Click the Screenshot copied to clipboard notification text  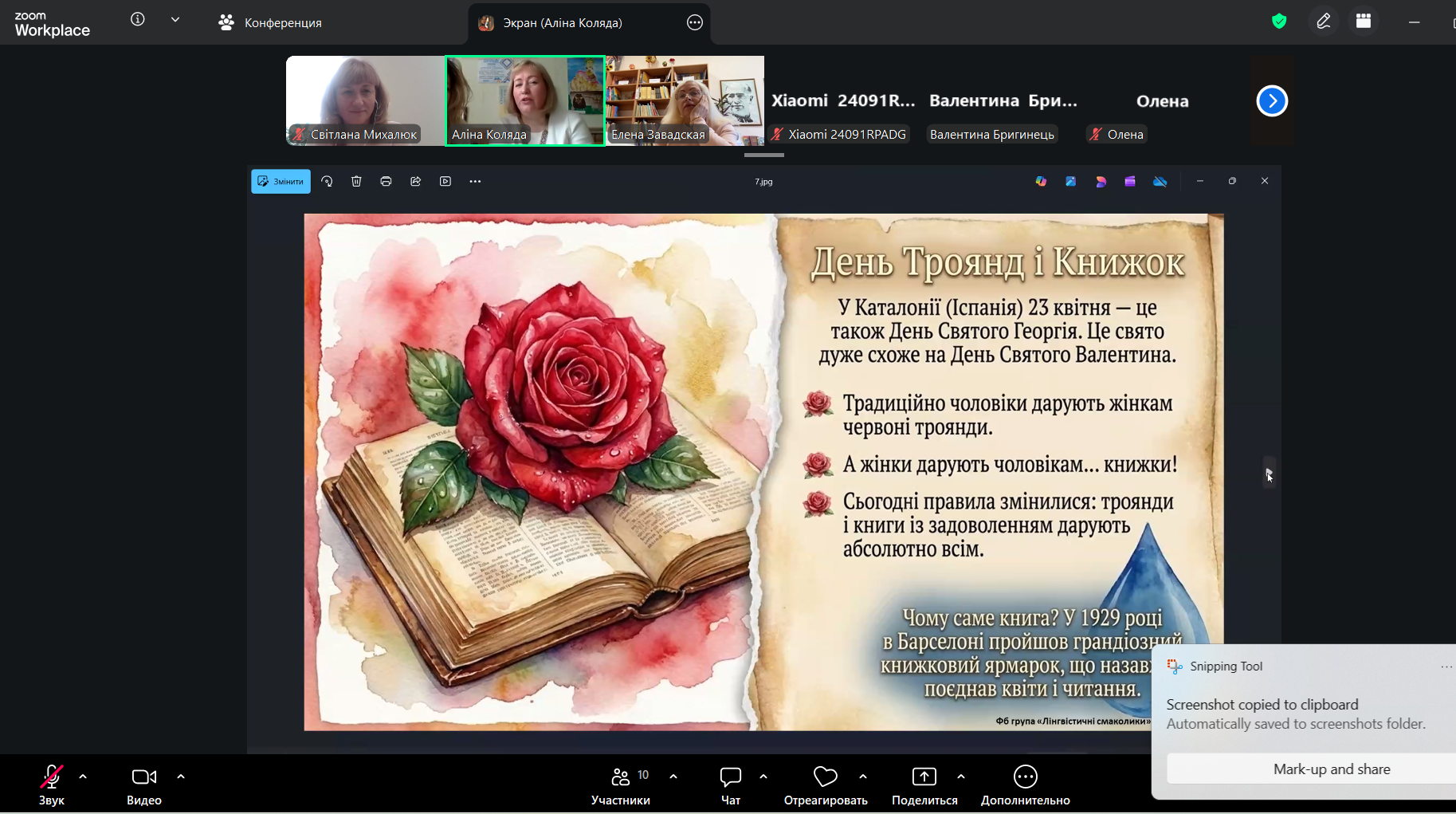1262,705
